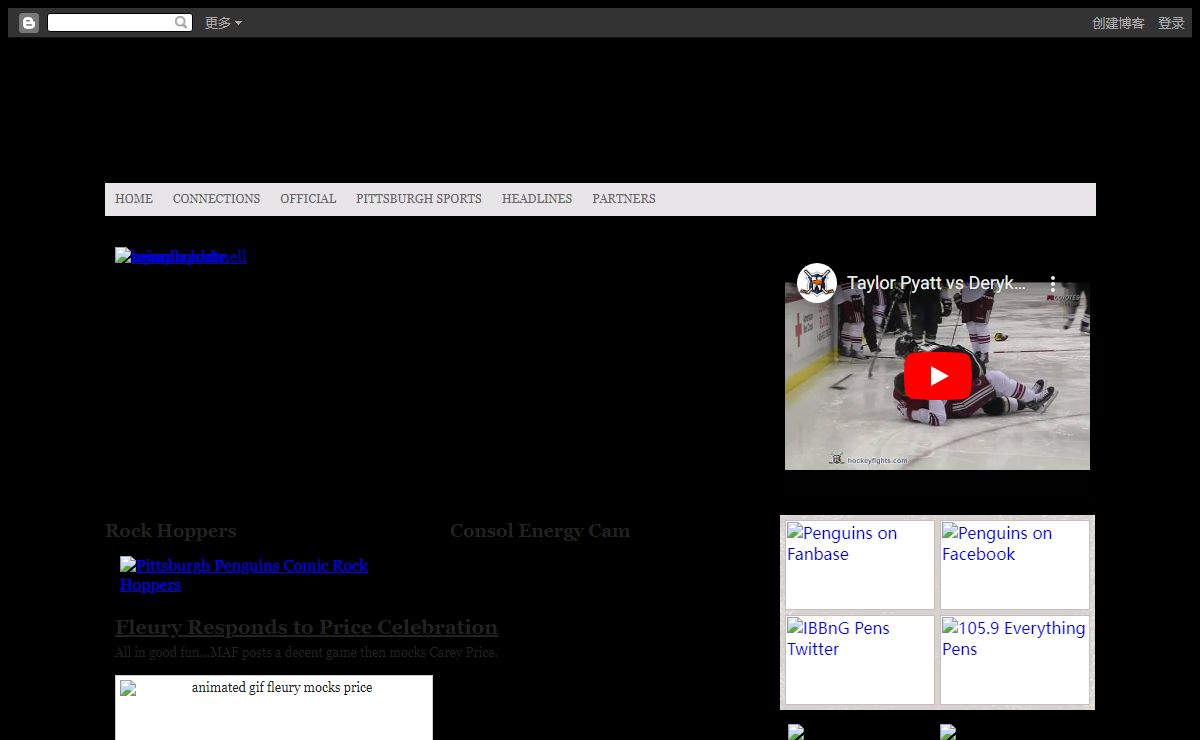Open the 创建博客 link

tap(1118, 23)
